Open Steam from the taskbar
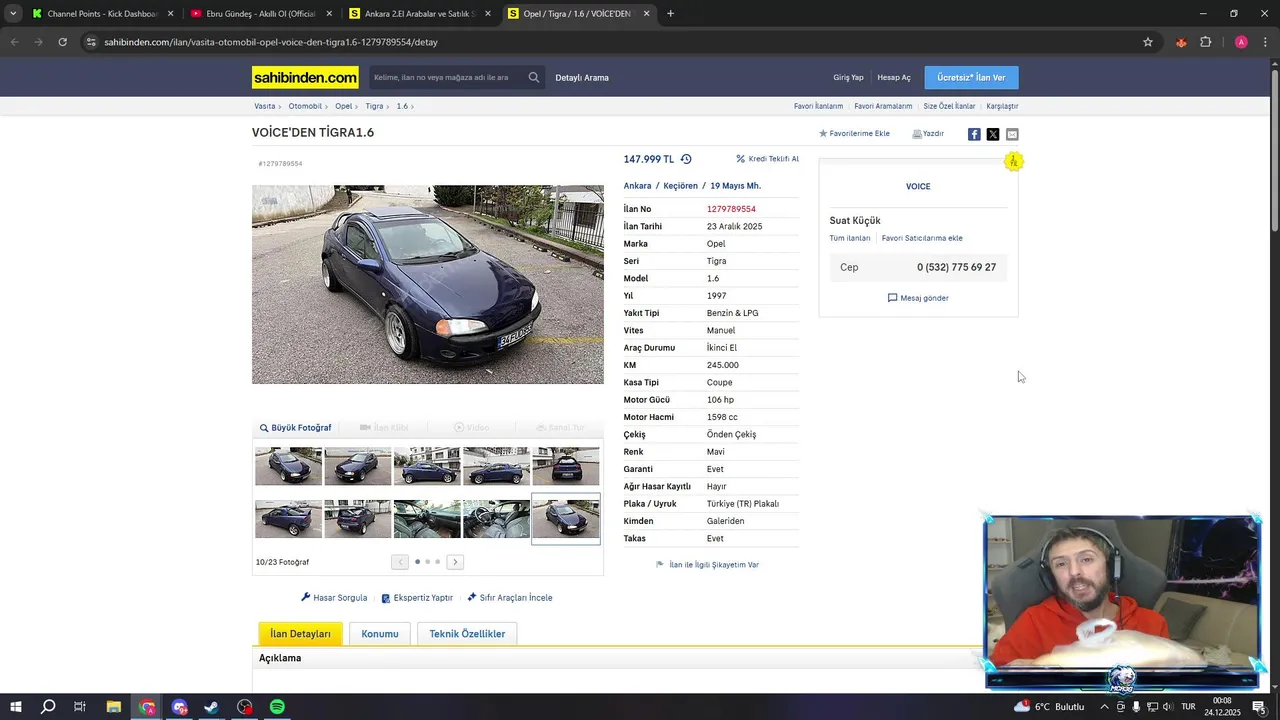The width and height of the screenshot is (1280, 720). (212, 707)
